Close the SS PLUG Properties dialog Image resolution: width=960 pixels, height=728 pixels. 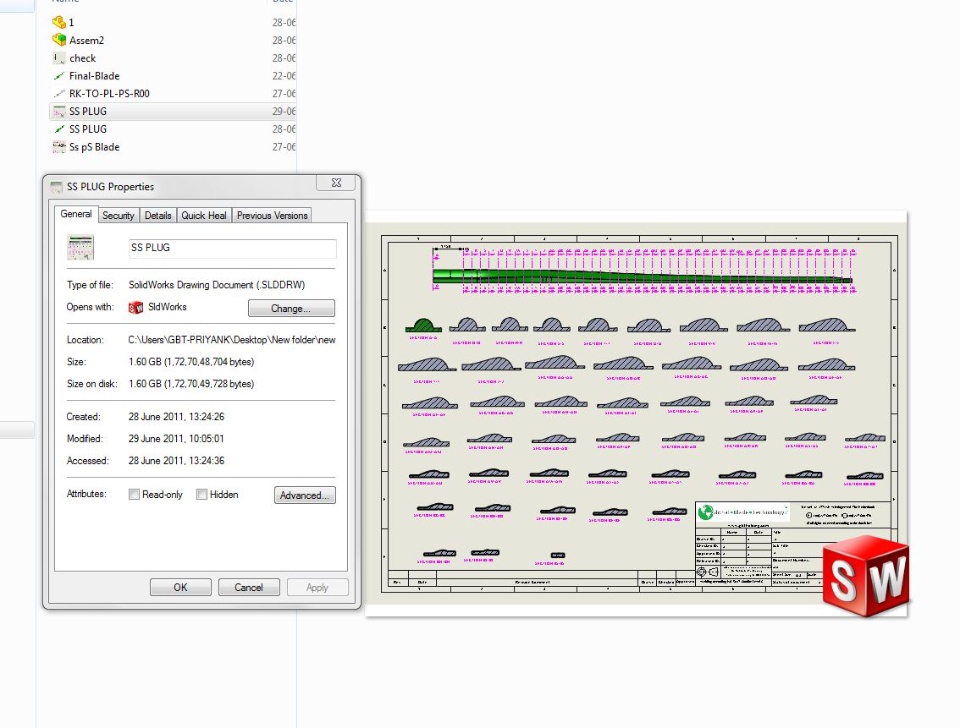[x=336, y=182]
